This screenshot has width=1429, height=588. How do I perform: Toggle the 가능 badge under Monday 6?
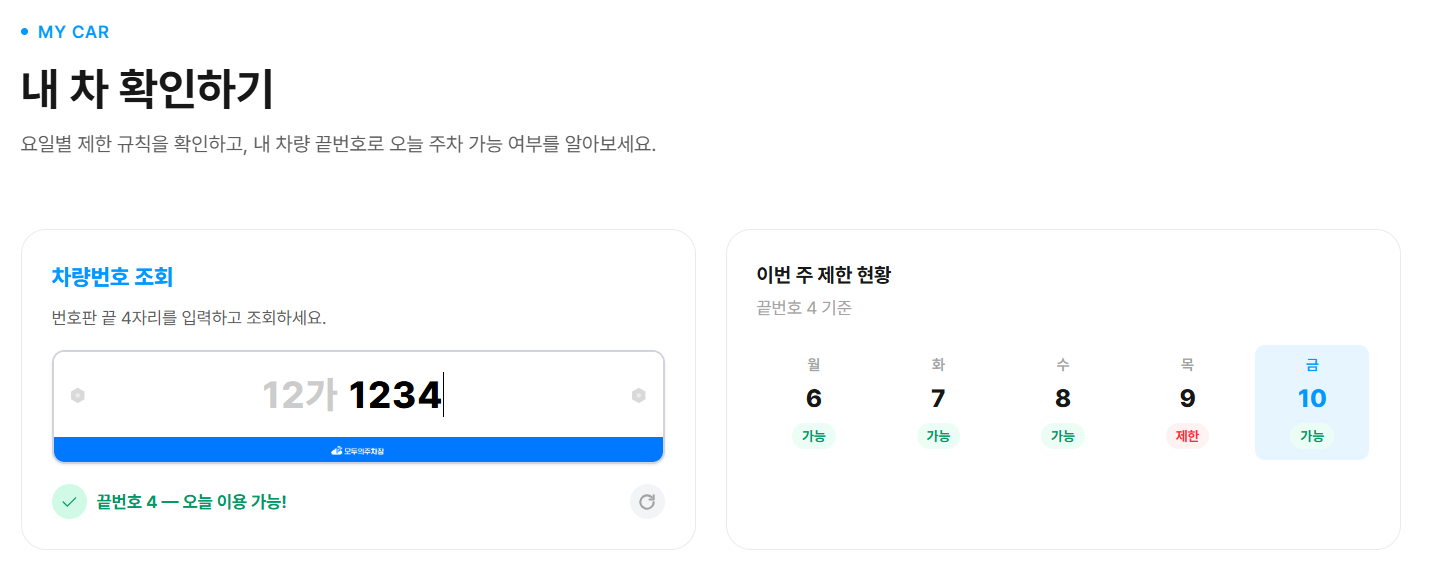[x=814, y=436]
